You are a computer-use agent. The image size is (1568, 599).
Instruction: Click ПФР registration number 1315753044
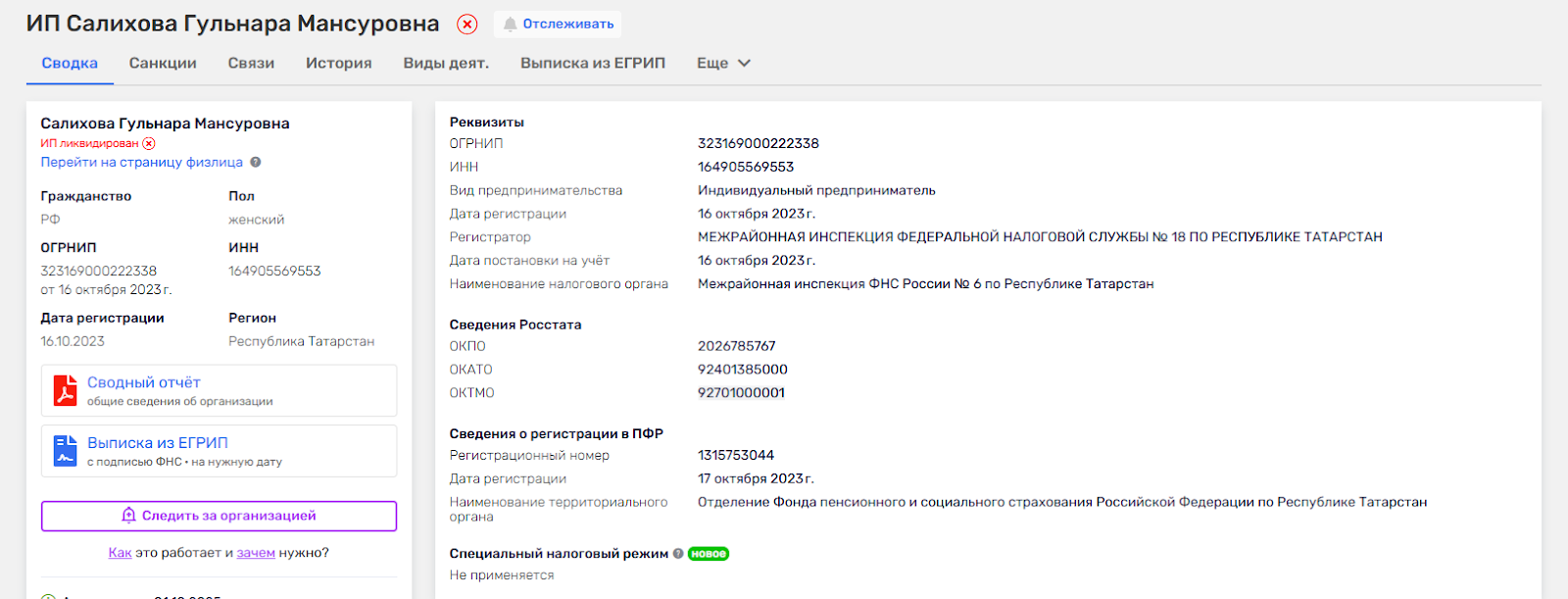coord(736,455)
